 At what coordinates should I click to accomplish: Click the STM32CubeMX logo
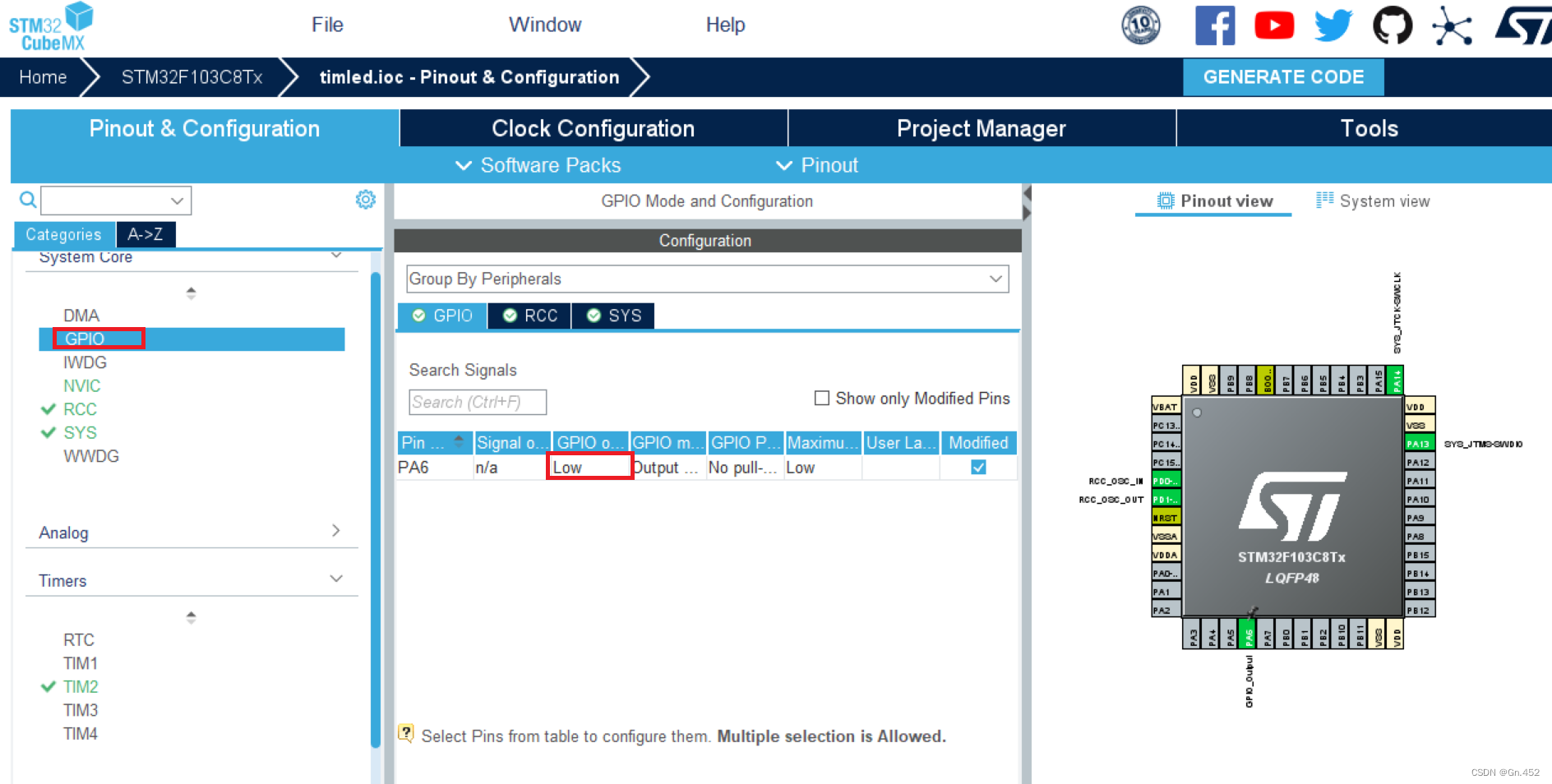51,26
